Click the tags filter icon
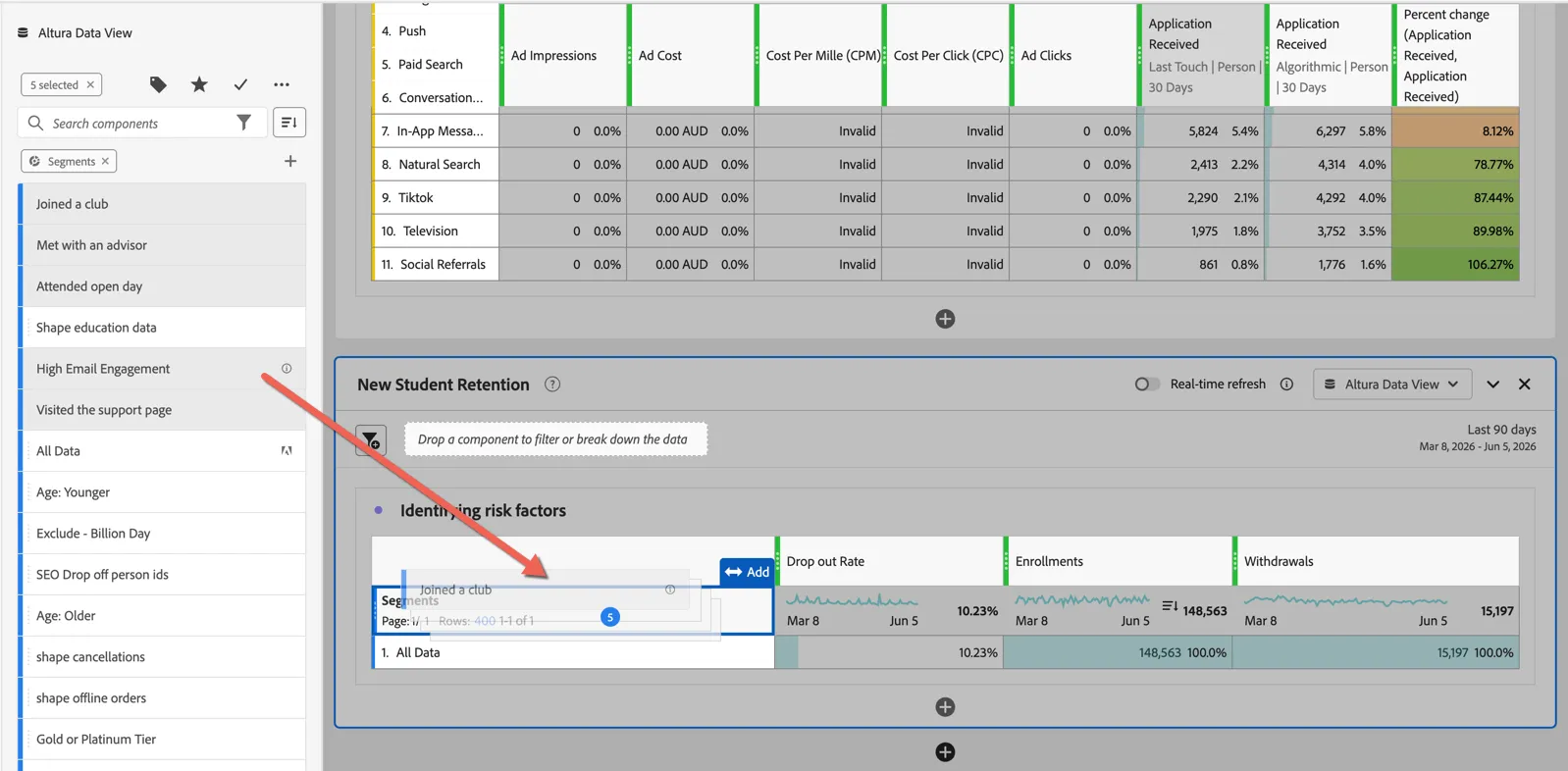Screen dimensions: 1568x771 tap(158, 84)
